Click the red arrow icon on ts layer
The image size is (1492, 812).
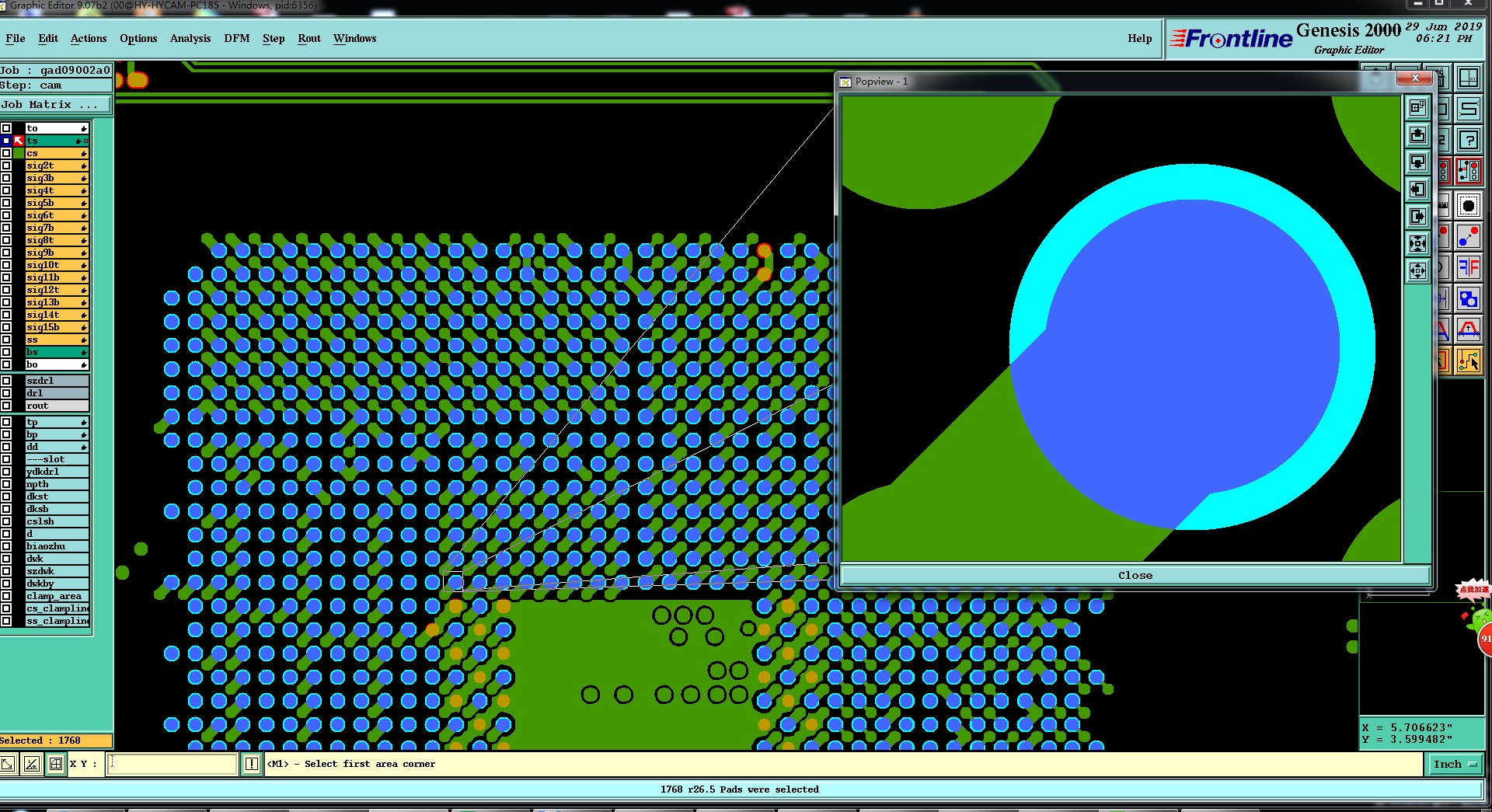pos(19,141)
